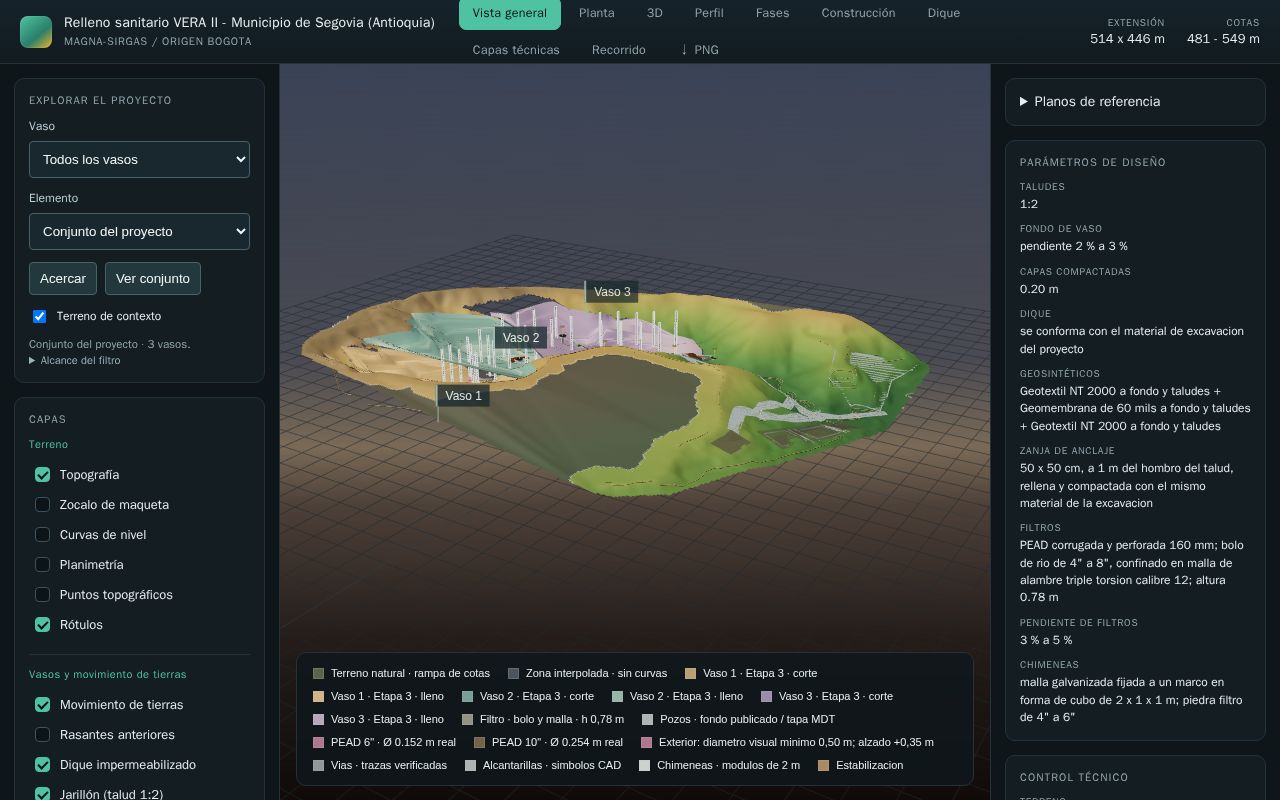The height and width of the screenshot is (800, 1280).
Task: Uncheck the Topografía layer
Action: pos(43,475)
